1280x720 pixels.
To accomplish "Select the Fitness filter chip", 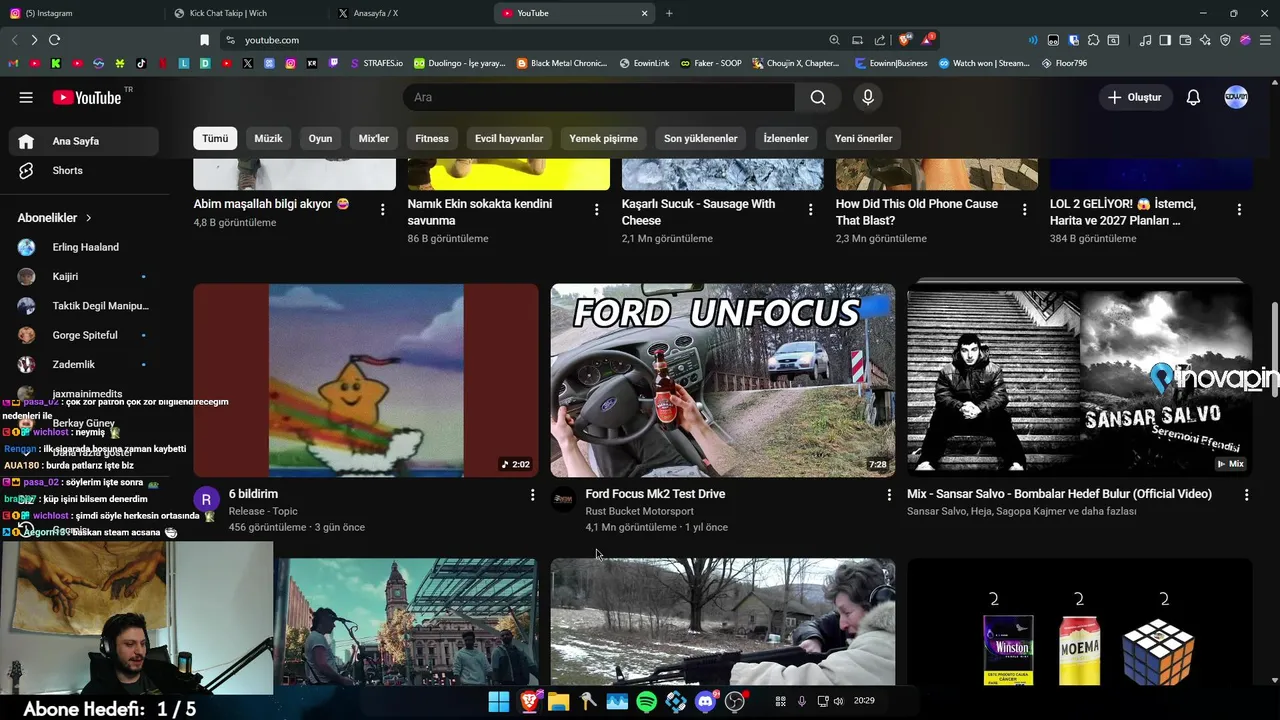I will click(x=432, y=138).
